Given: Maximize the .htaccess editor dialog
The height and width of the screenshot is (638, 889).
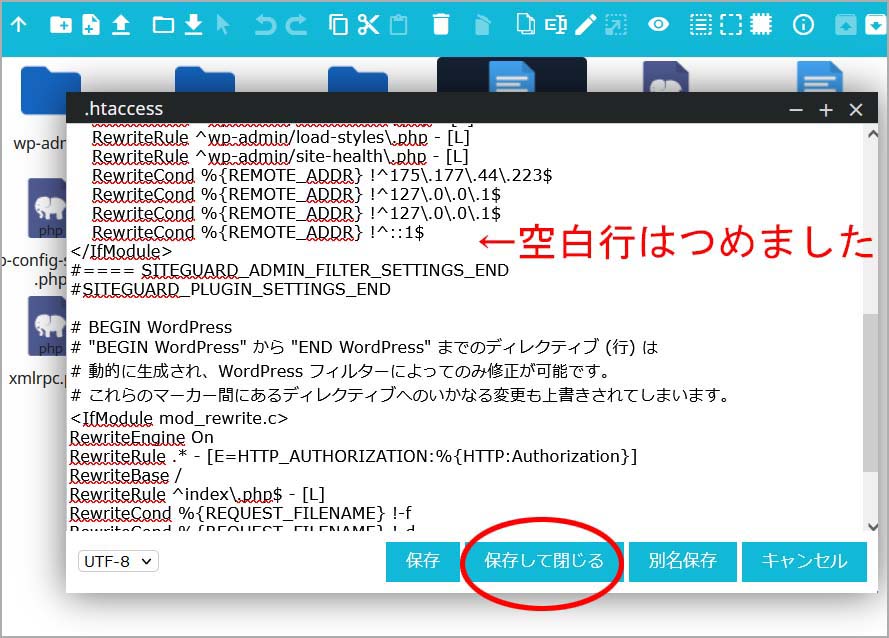Looking at the screenshot, I should [x=826, y=110].
